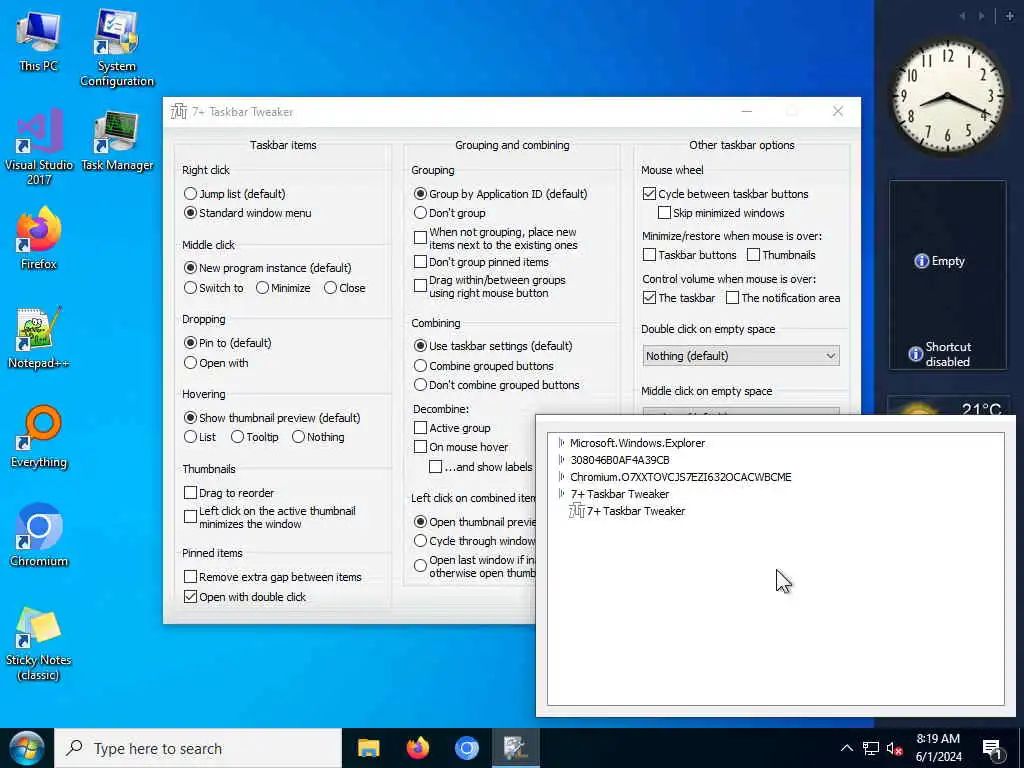Open network status tray icon
Screen dimensions: 1024x768
coord(871,748)
